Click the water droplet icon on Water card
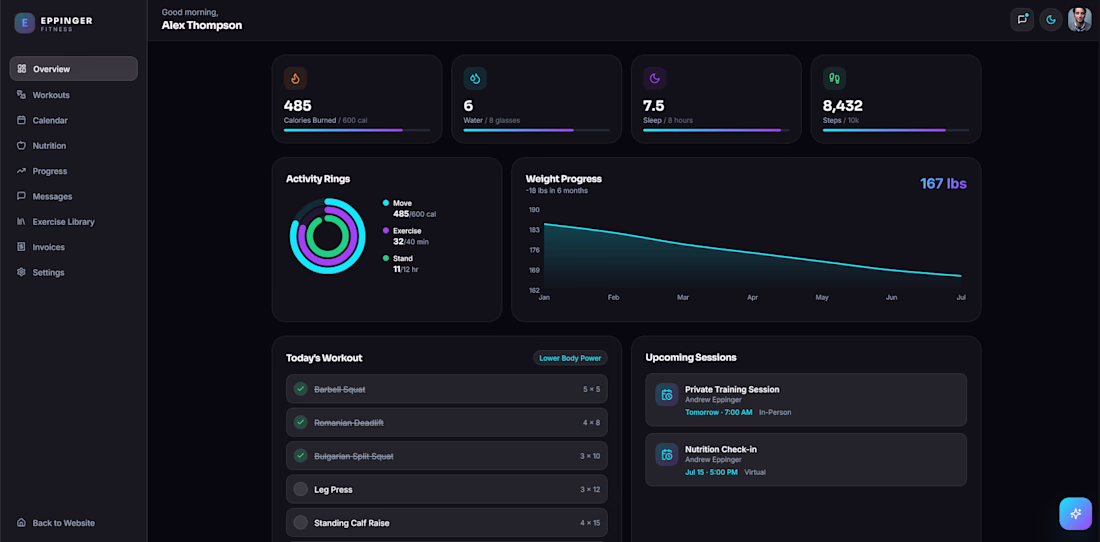Viewport: 1100px width, 542px height. click(x=475, y=79)
